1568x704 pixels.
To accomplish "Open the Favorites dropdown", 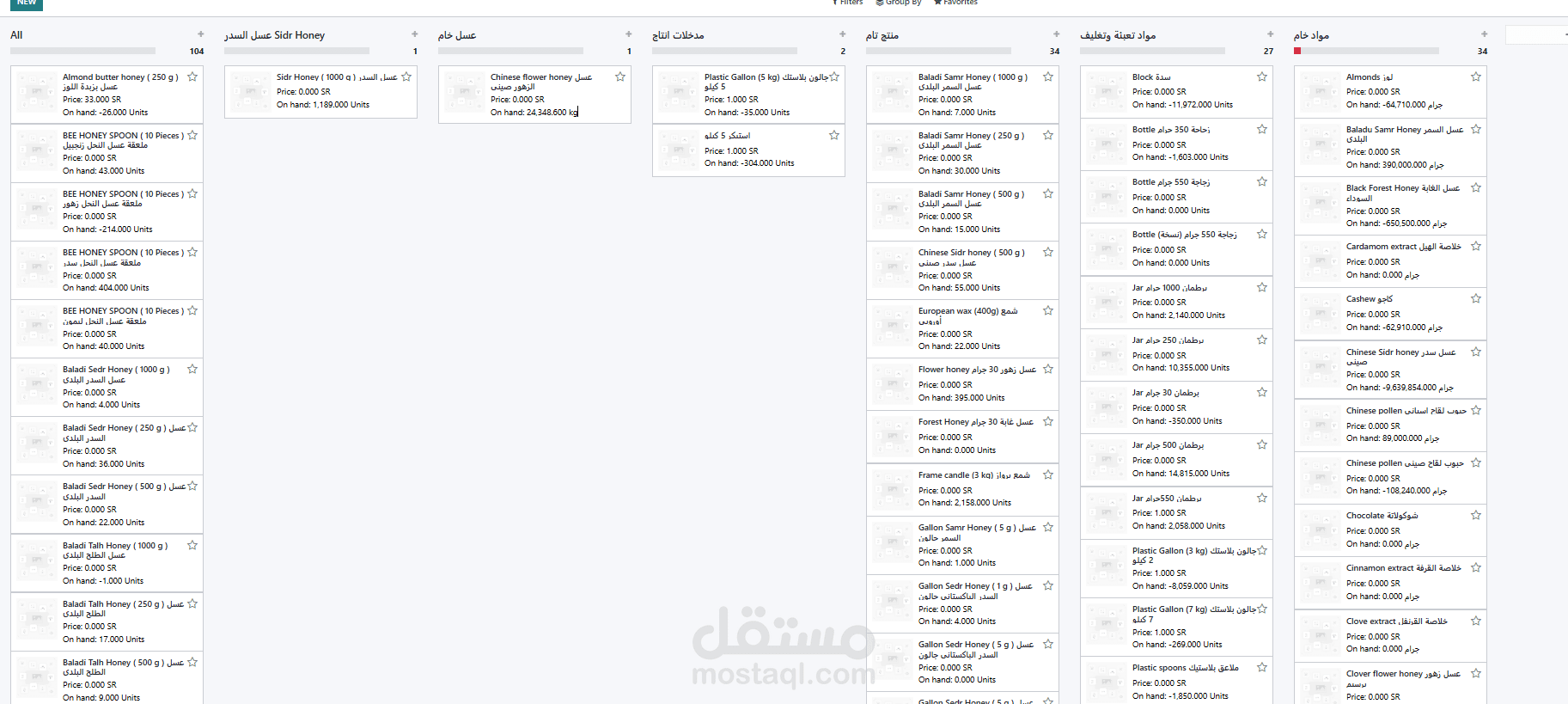I will tap(955, 3).
